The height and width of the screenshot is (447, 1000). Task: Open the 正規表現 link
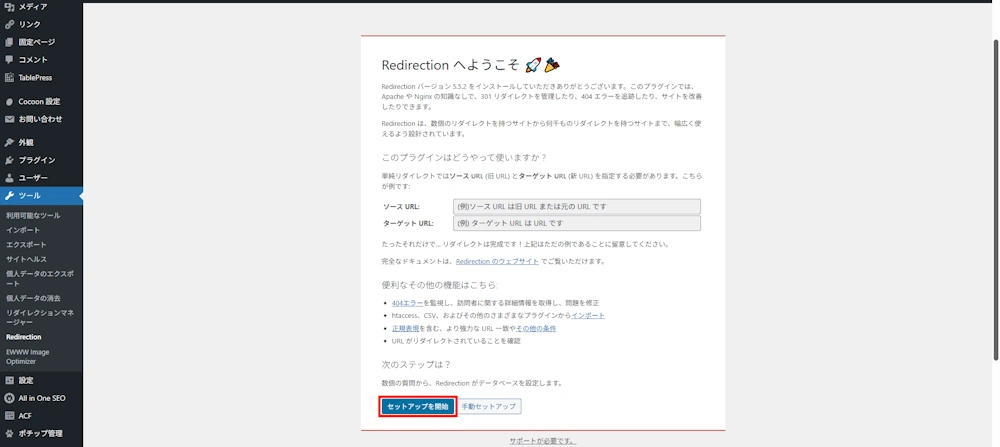point(406,328)
